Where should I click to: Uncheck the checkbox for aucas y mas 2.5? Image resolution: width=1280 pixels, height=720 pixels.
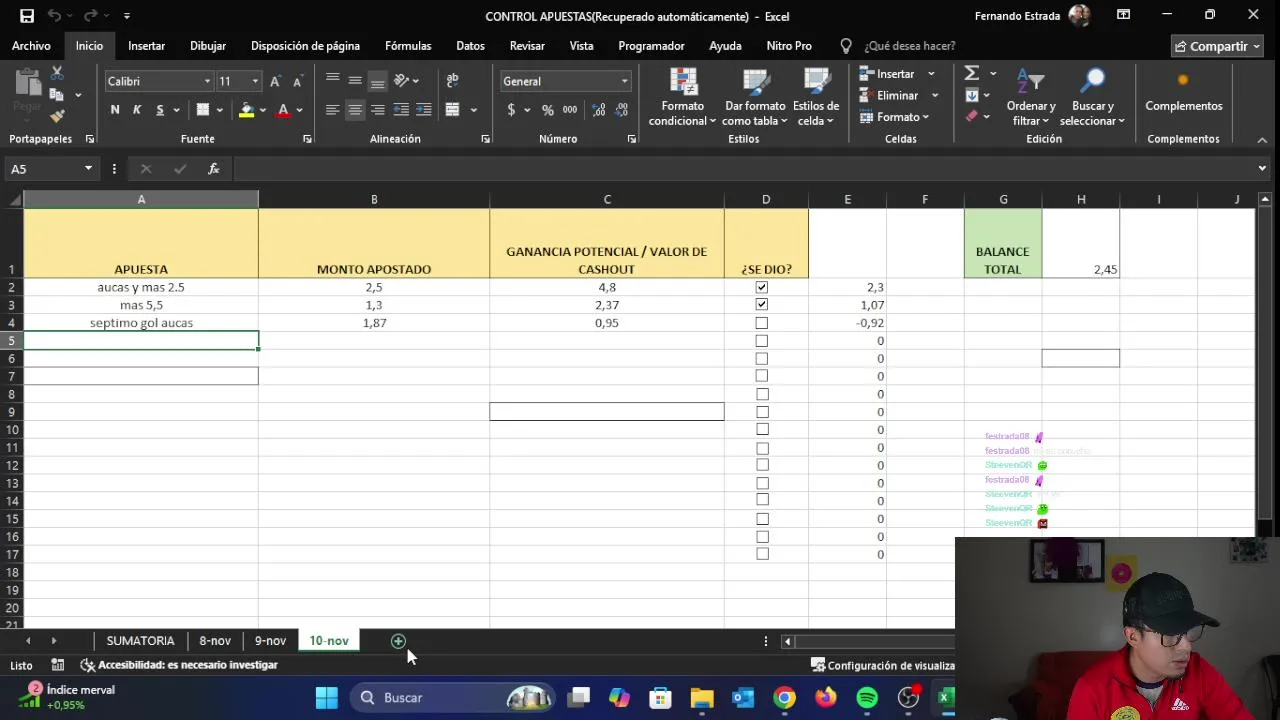762,287
